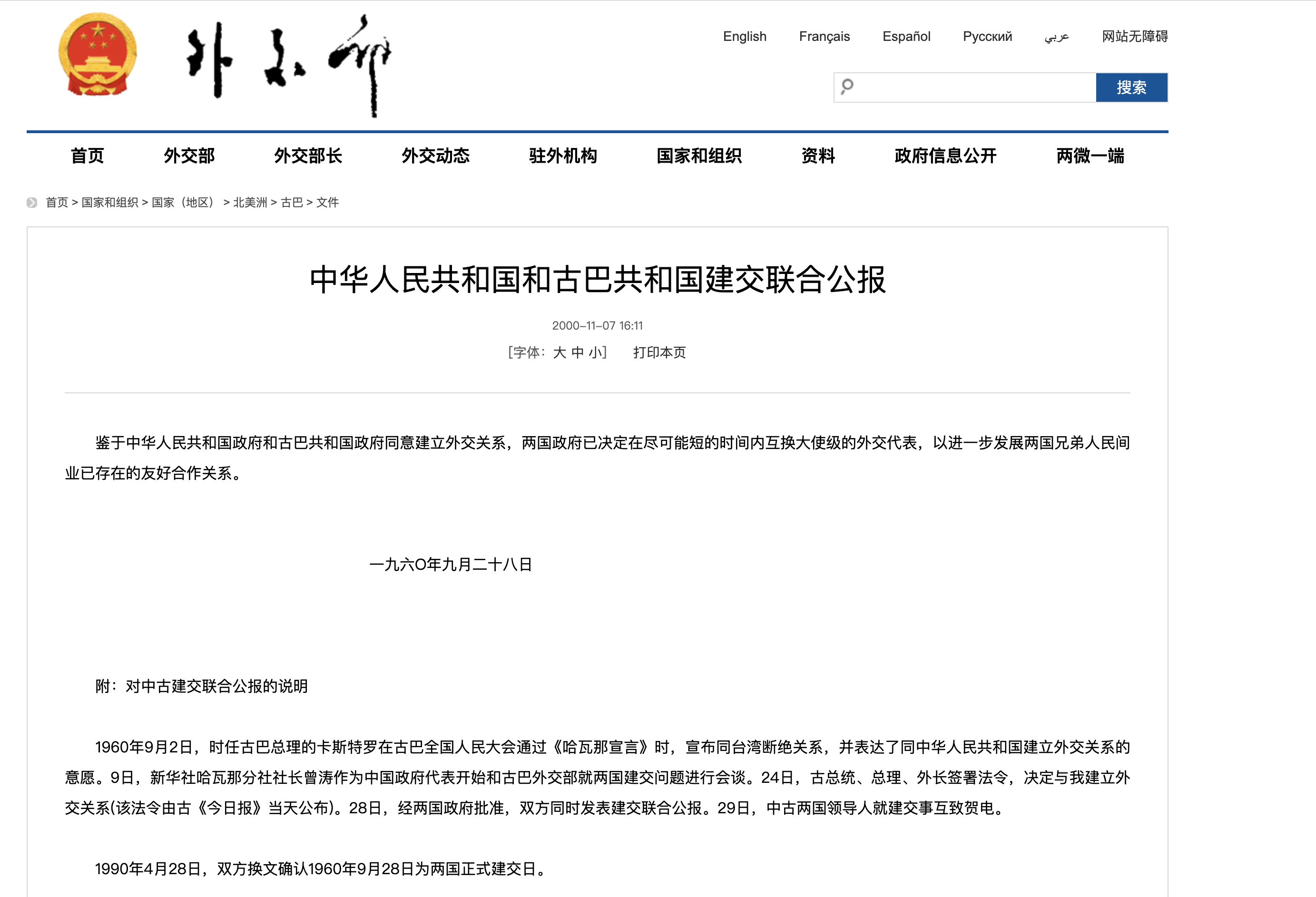
Task: Open 国家和组织 navigation menu item
Action: tap(699, 156)
